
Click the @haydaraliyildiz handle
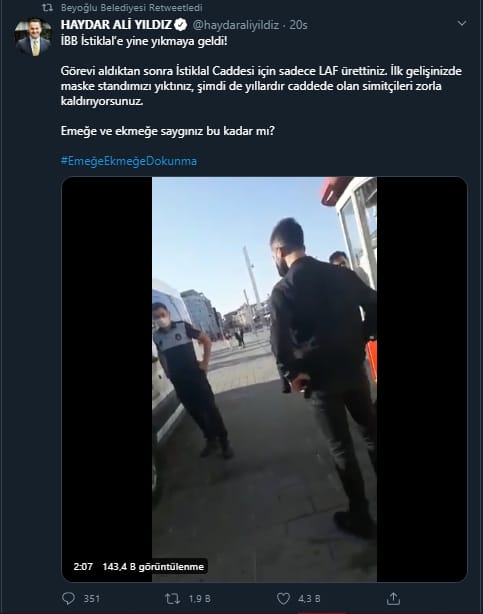pos(236,25)
